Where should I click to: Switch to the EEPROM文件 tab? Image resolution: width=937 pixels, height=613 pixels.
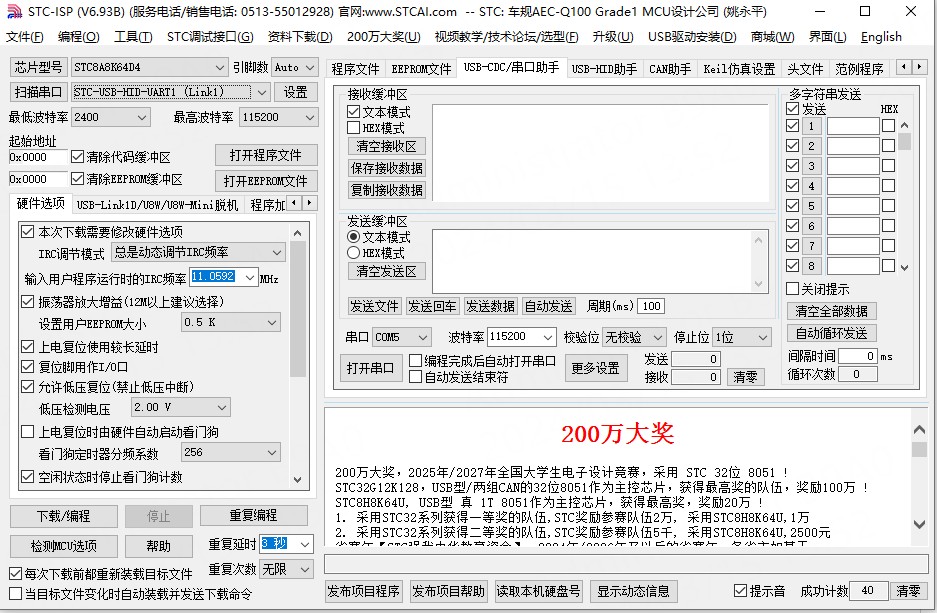tap(421, 69)
